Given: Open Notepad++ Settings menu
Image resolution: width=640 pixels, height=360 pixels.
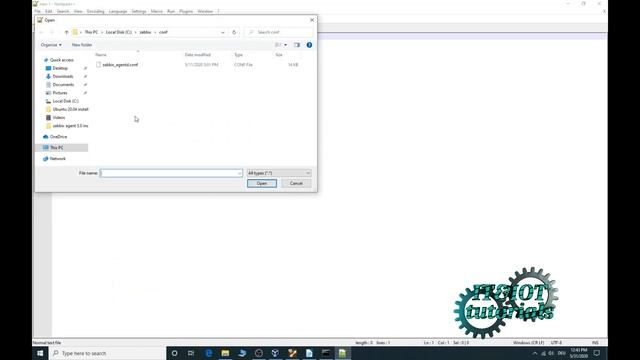Looking at the screenshot, I should 139,11.
